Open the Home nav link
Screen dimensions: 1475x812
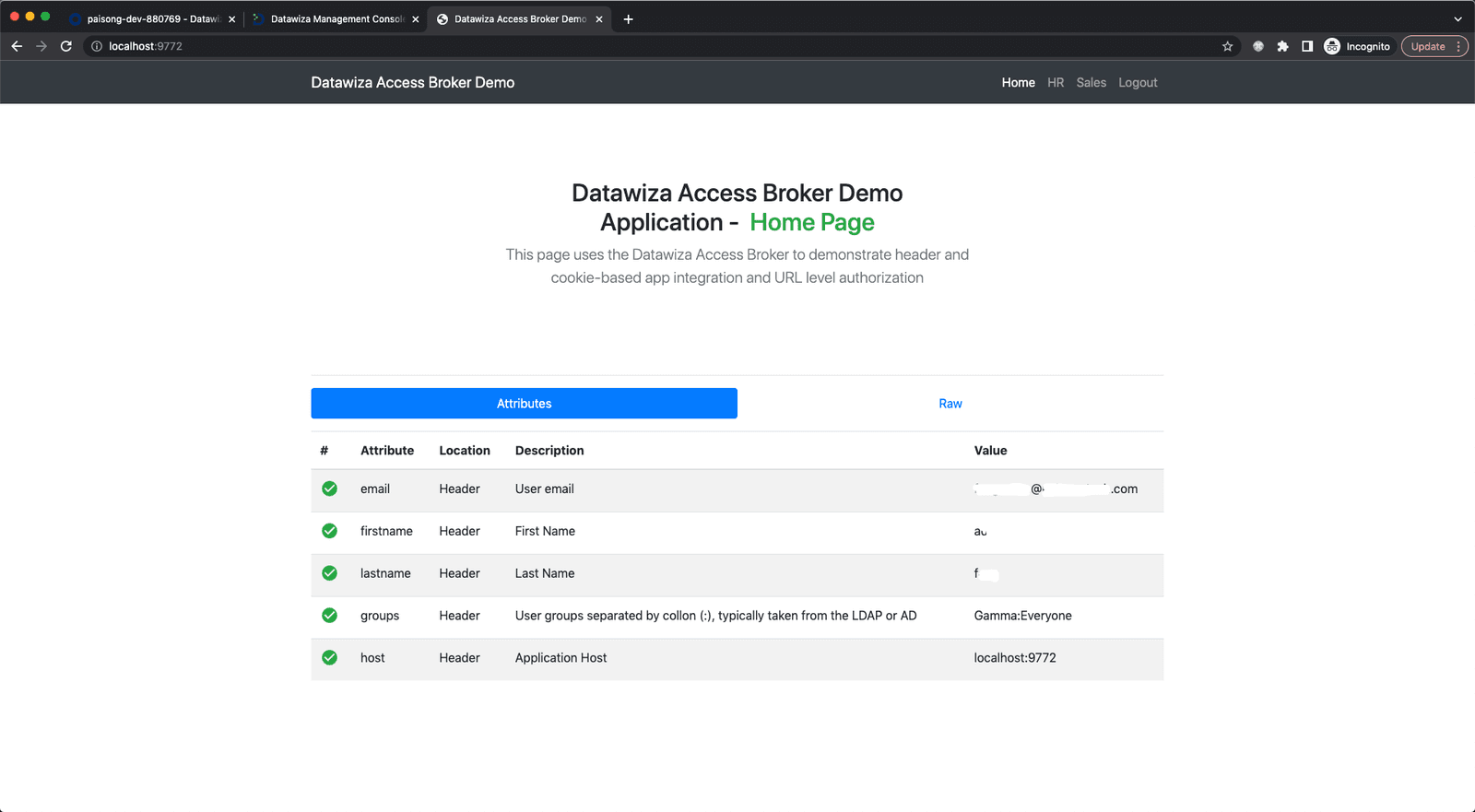pyautogui.click(x=1018, y=83)
